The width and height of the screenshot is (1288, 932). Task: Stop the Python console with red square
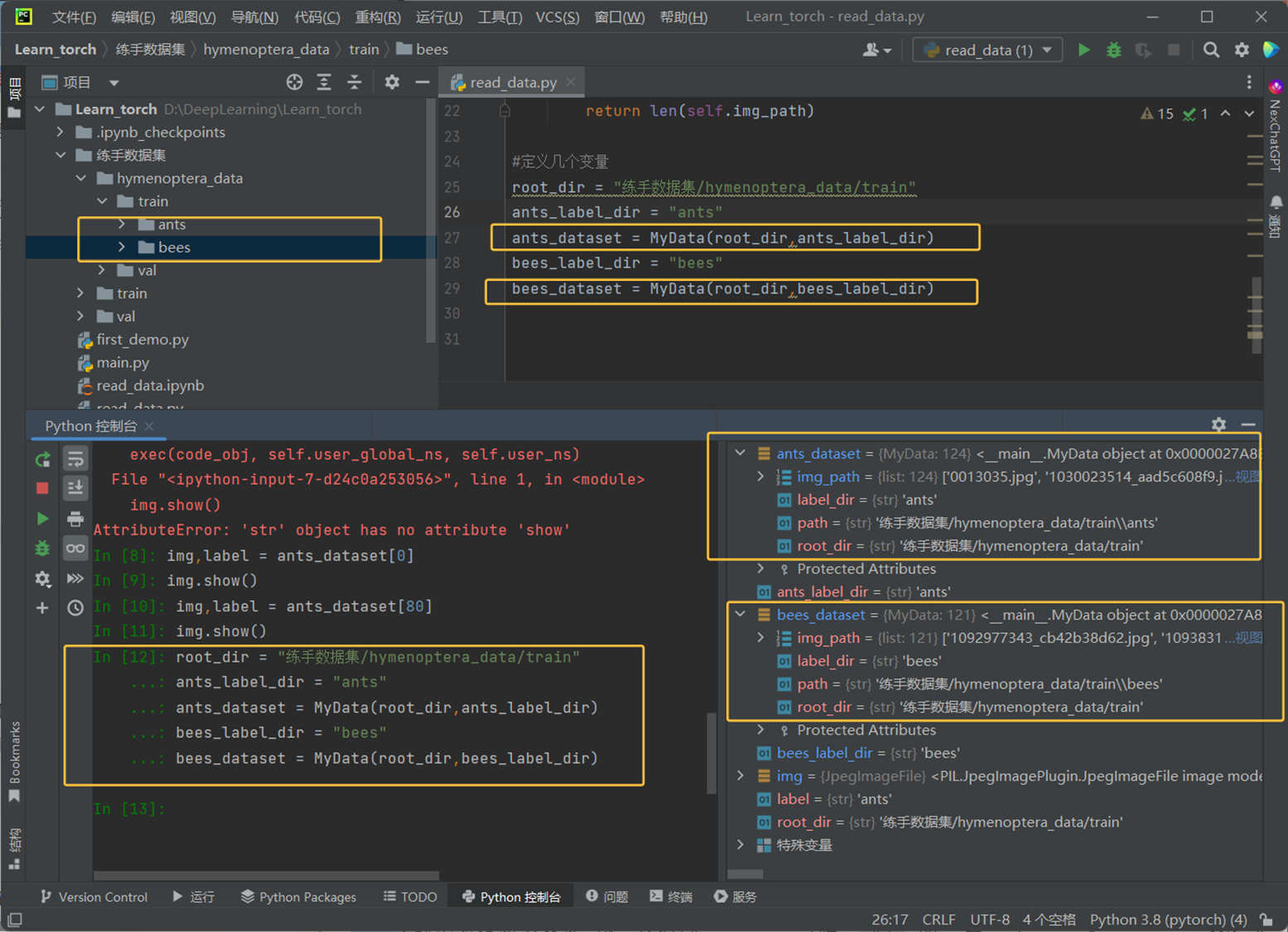pos(42,489)
